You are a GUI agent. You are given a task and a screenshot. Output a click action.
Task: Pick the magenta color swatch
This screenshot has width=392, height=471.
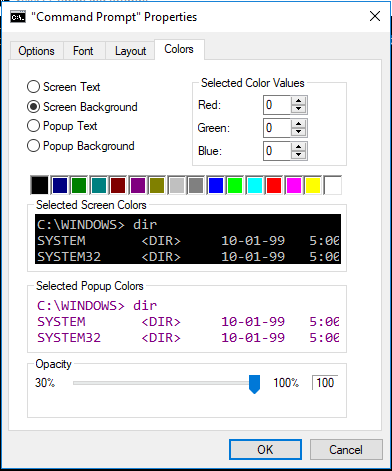[x=294, y=185]
